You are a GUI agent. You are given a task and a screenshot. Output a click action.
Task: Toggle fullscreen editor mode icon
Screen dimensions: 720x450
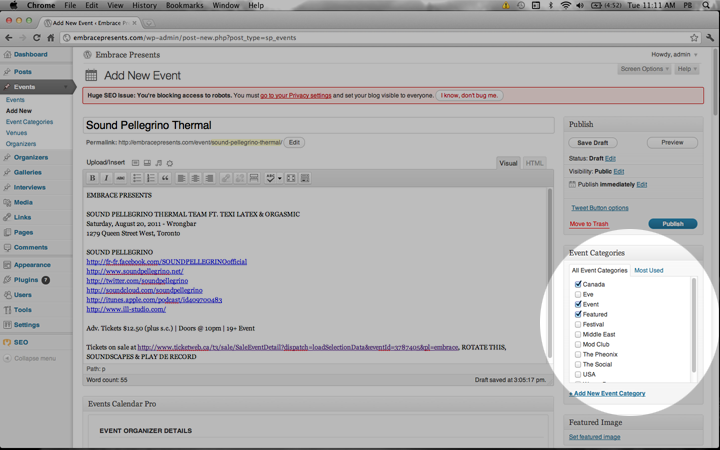click(291, 178)
